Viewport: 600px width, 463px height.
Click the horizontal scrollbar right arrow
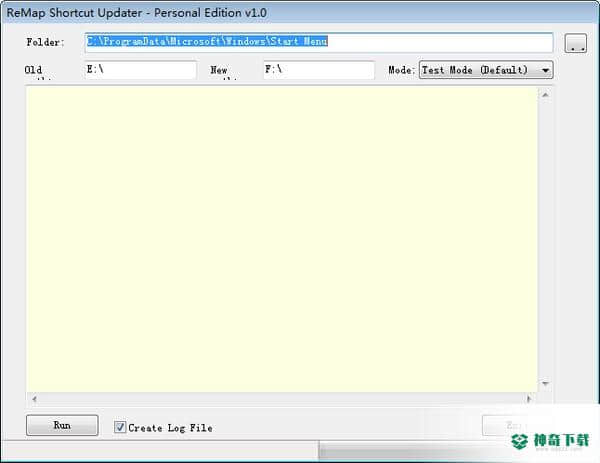point(529,399)
